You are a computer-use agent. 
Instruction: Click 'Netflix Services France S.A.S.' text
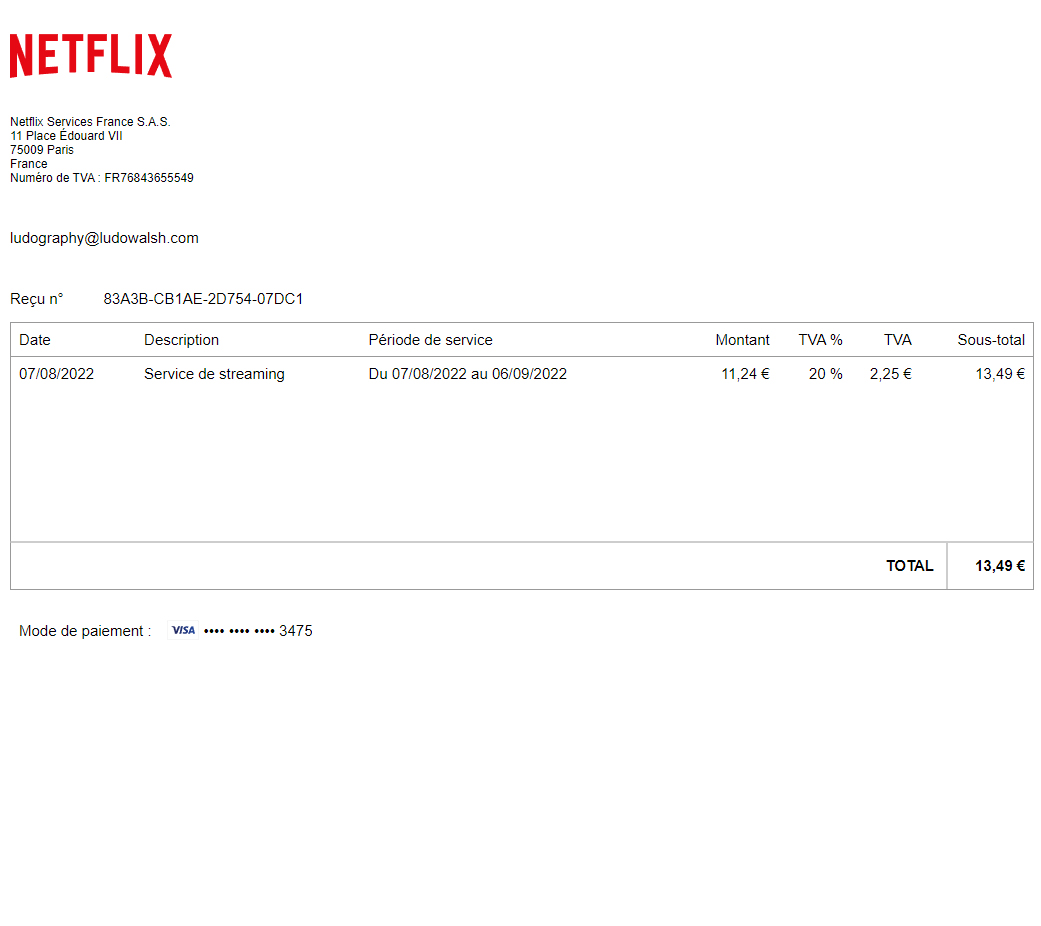point(90,121)
